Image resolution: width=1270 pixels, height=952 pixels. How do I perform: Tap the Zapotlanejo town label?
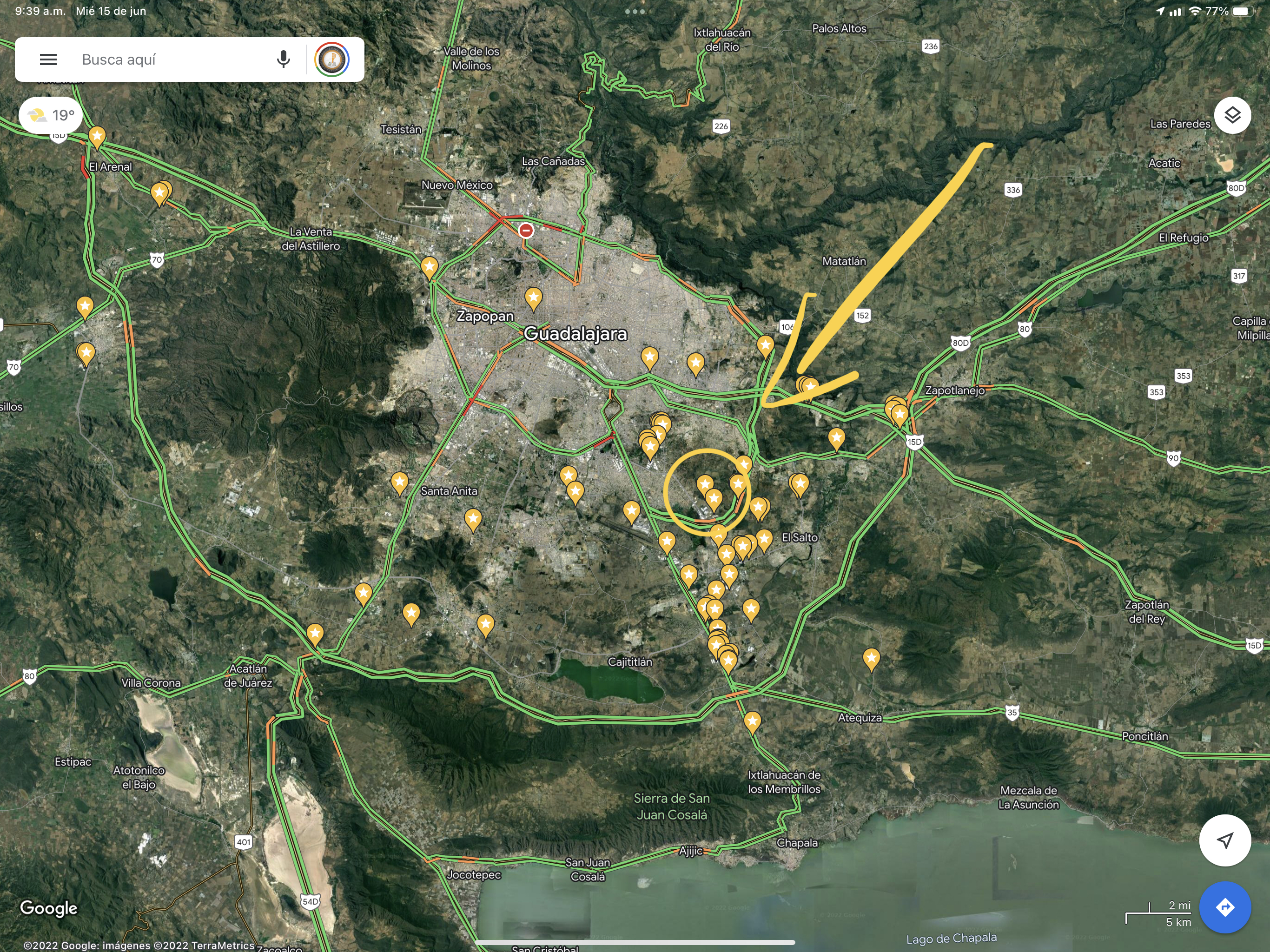coord(955,390)
